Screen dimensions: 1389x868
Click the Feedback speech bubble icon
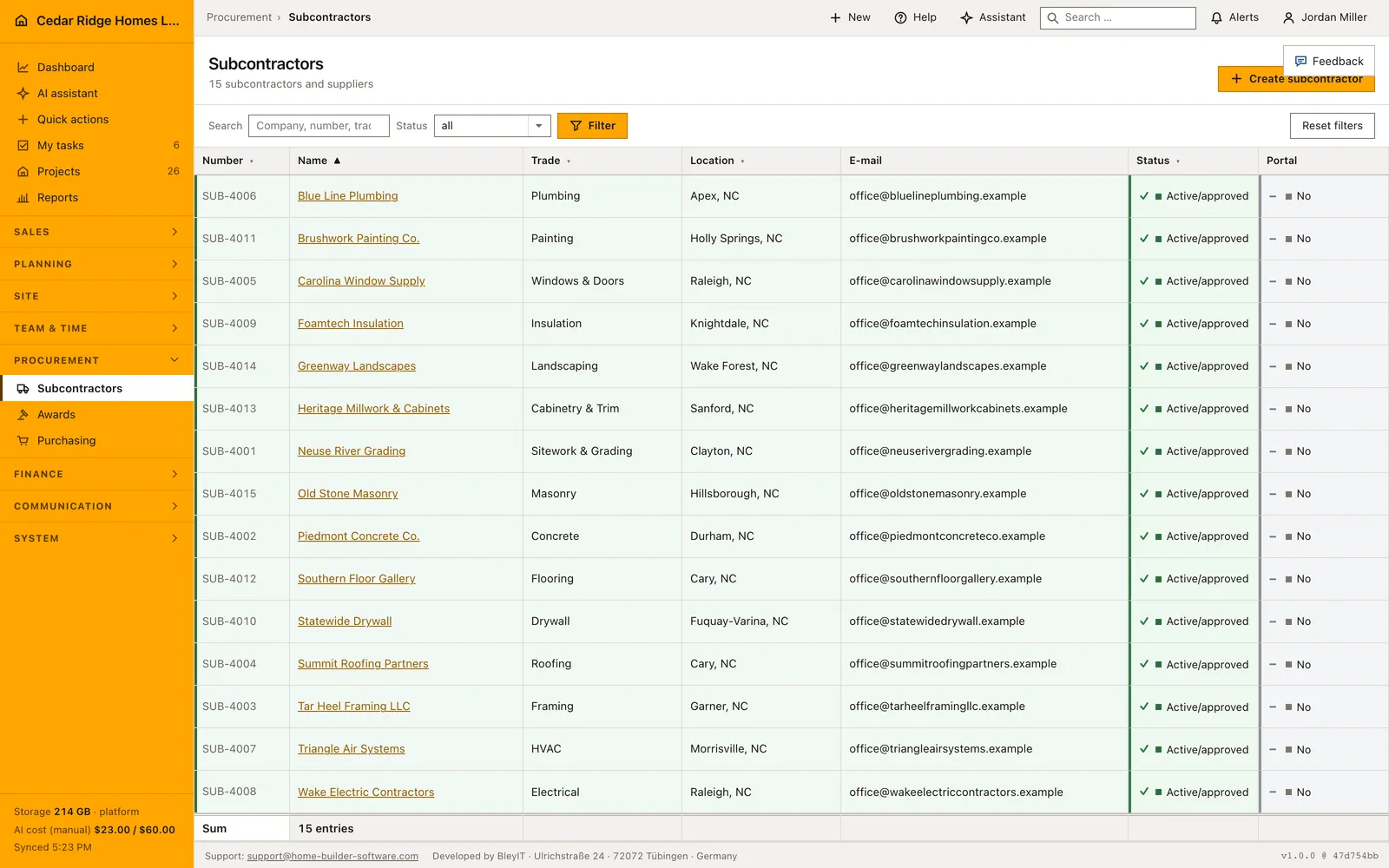click(1300, 62)
